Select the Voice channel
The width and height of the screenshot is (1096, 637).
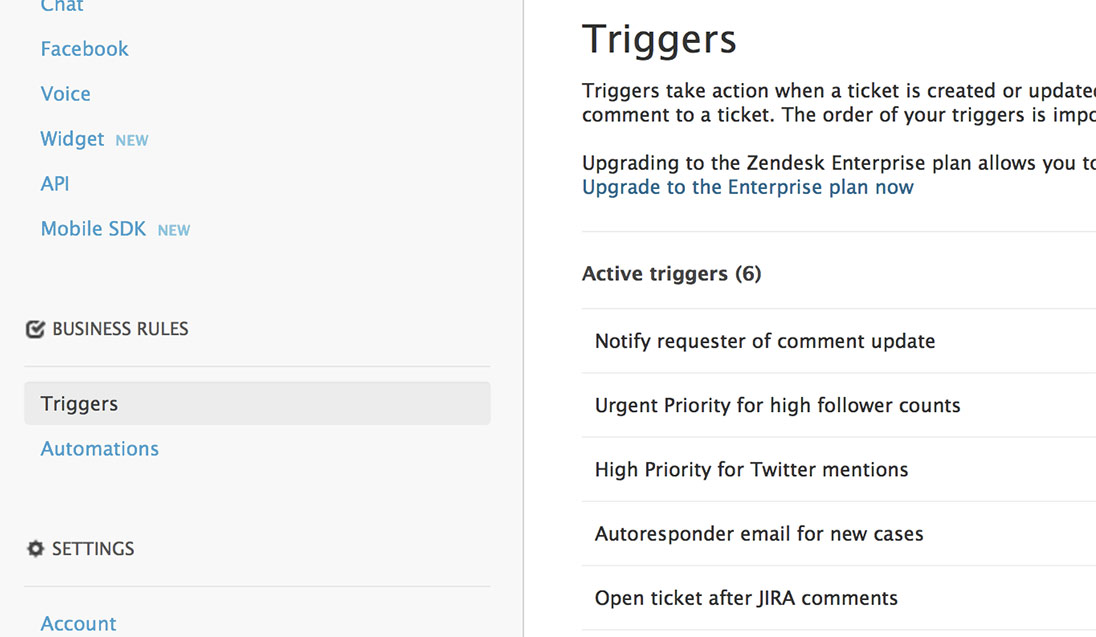tap(65, 93)
